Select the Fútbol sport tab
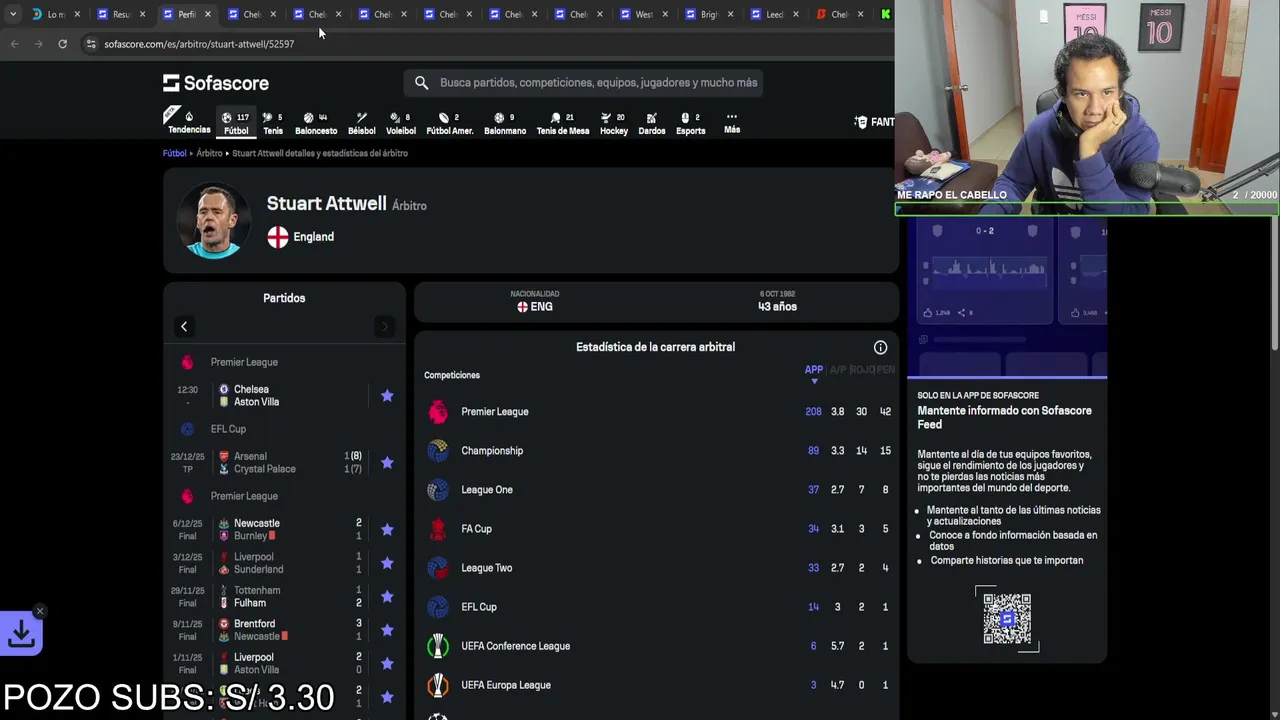The image size is (1280, 720). 236,123
